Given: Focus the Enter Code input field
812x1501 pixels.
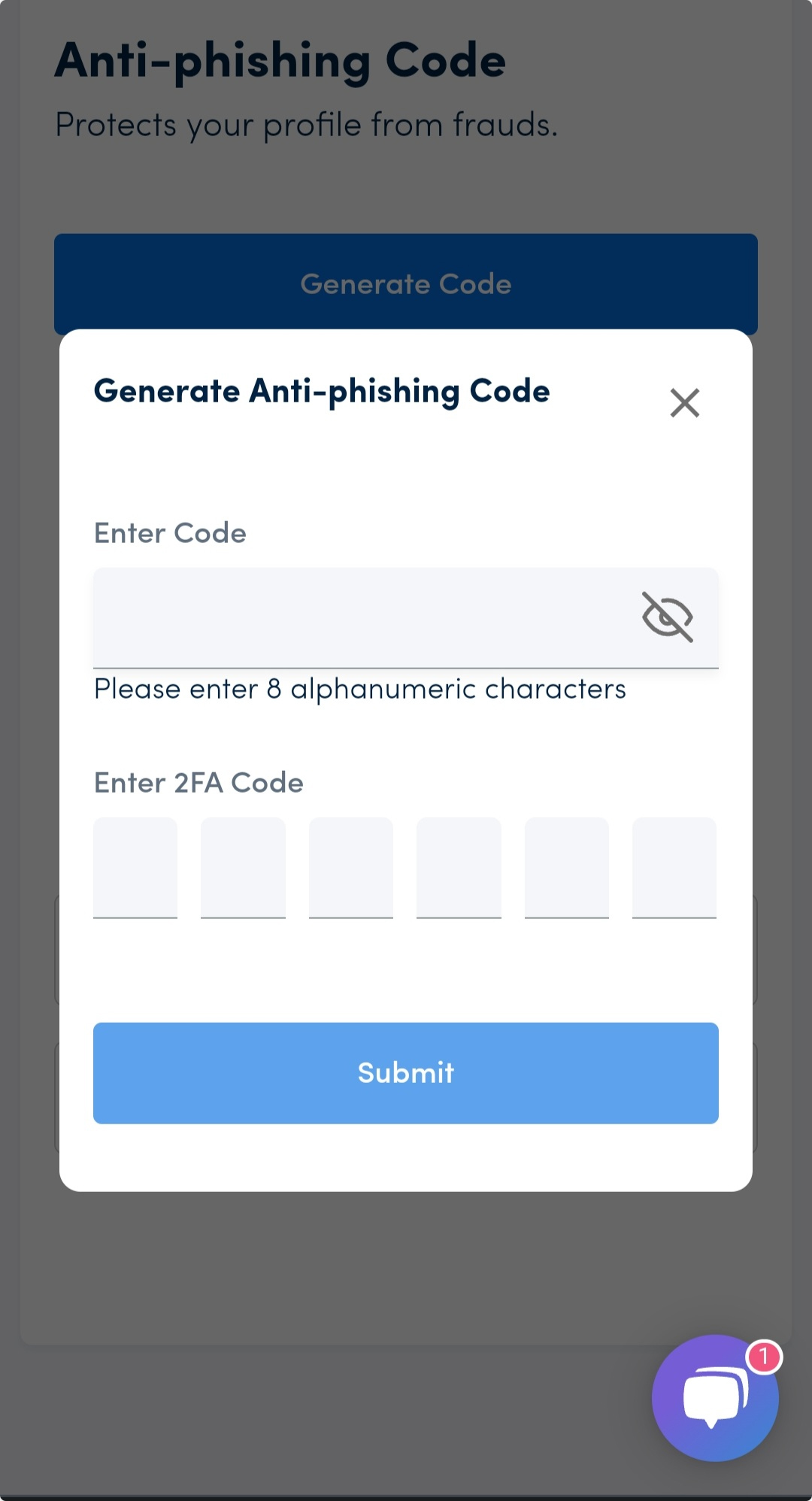Looking at the screenshot, I should point(361,617).
